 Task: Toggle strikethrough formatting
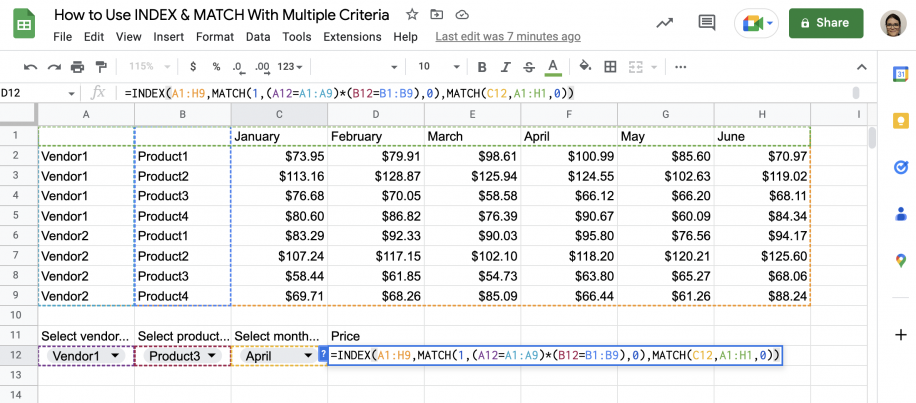pyautogui.click(x=529, y=67)
